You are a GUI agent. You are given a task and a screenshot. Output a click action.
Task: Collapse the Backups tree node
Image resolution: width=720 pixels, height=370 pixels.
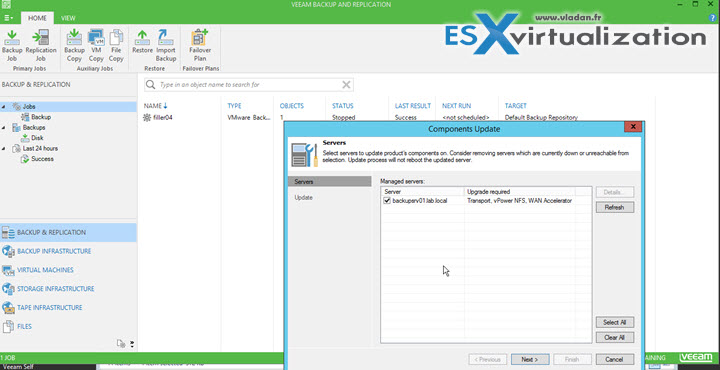pos(4,128)
